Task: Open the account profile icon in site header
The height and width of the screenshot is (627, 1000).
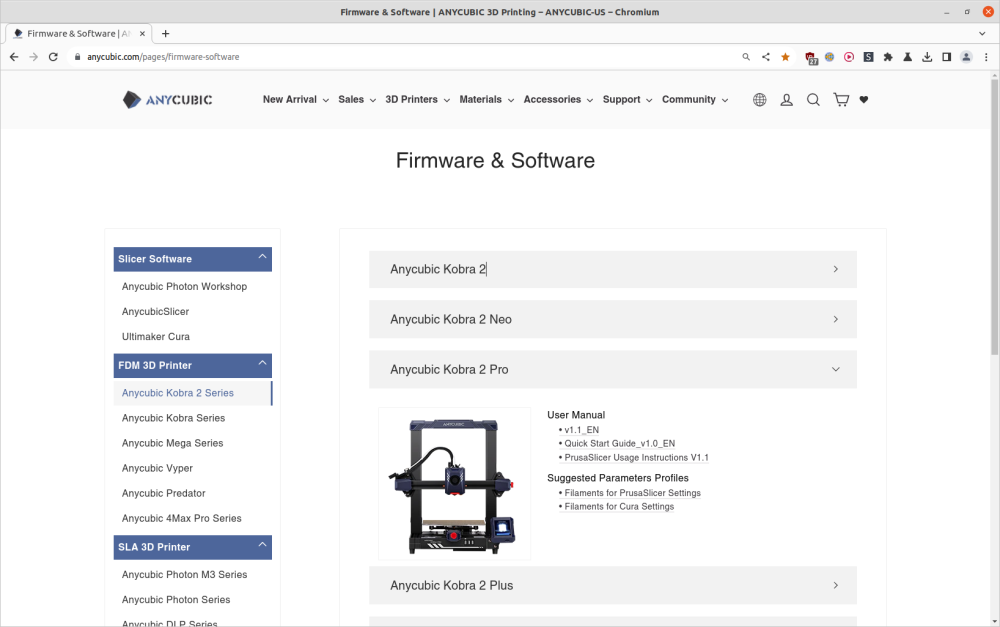Action: (x=786, y=100)
